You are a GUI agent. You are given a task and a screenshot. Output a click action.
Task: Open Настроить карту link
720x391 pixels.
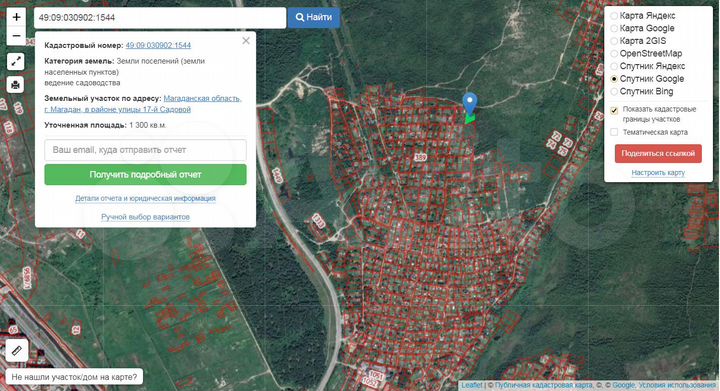[x=658, y=173]
